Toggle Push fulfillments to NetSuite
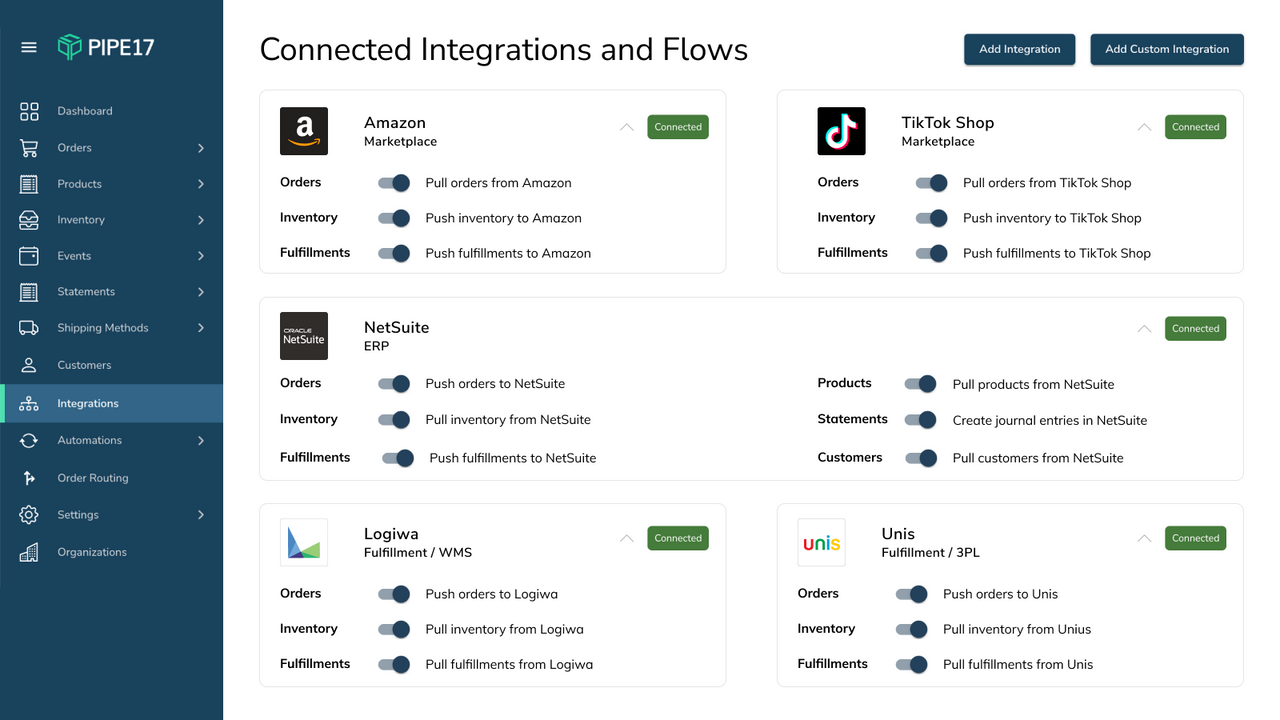Screen dimensions: 1280x720 (398, 458)
